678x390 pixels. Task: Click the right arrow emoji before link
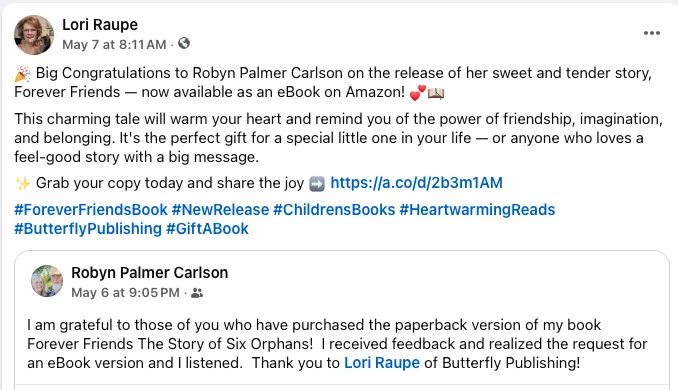point(317,184)
